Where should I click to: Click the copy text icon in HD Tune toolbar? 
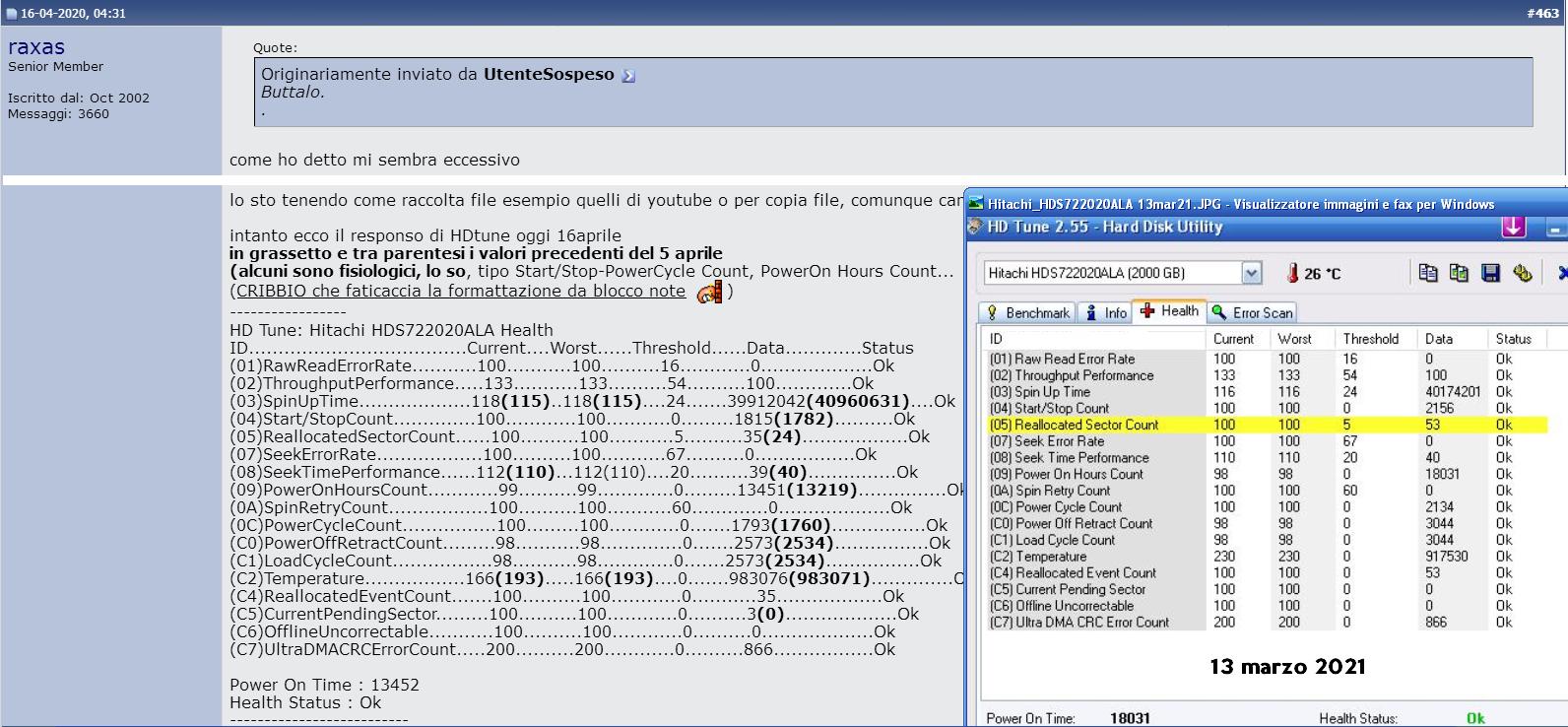pyautogui.click(x=1428, y=273)
